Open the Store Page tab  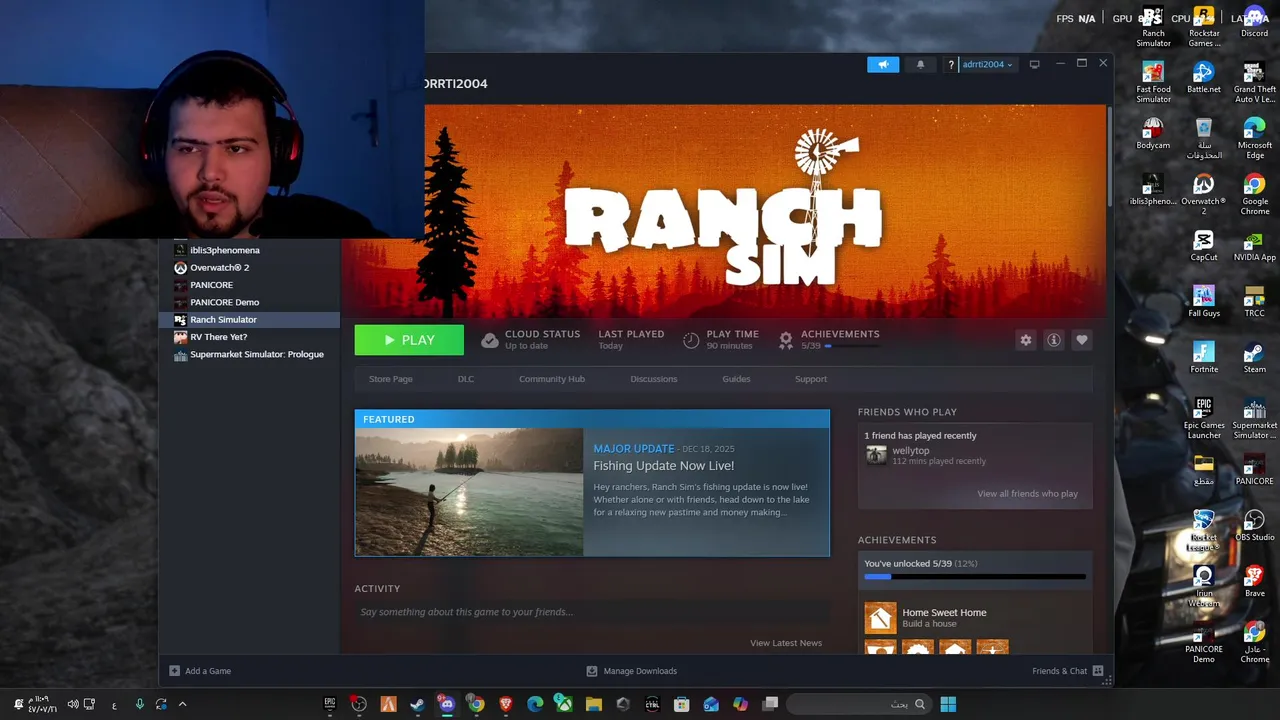[x=391, y=379]
